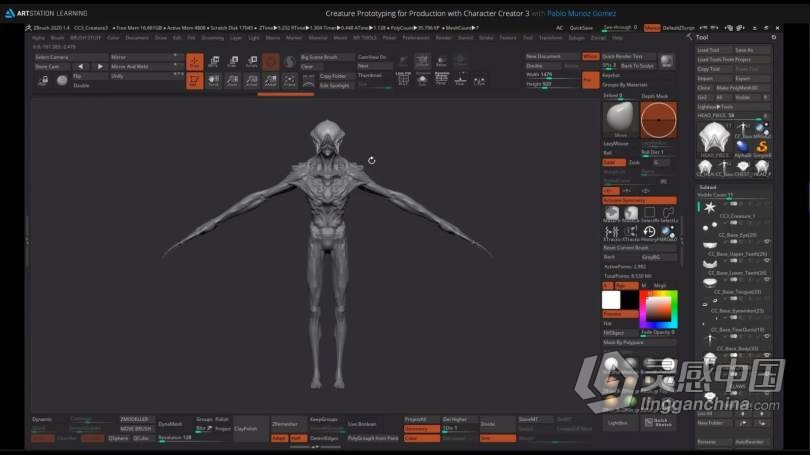The image size is (810, 455).
Task: Pick a color in the color square
Action: tap(658, 309)
